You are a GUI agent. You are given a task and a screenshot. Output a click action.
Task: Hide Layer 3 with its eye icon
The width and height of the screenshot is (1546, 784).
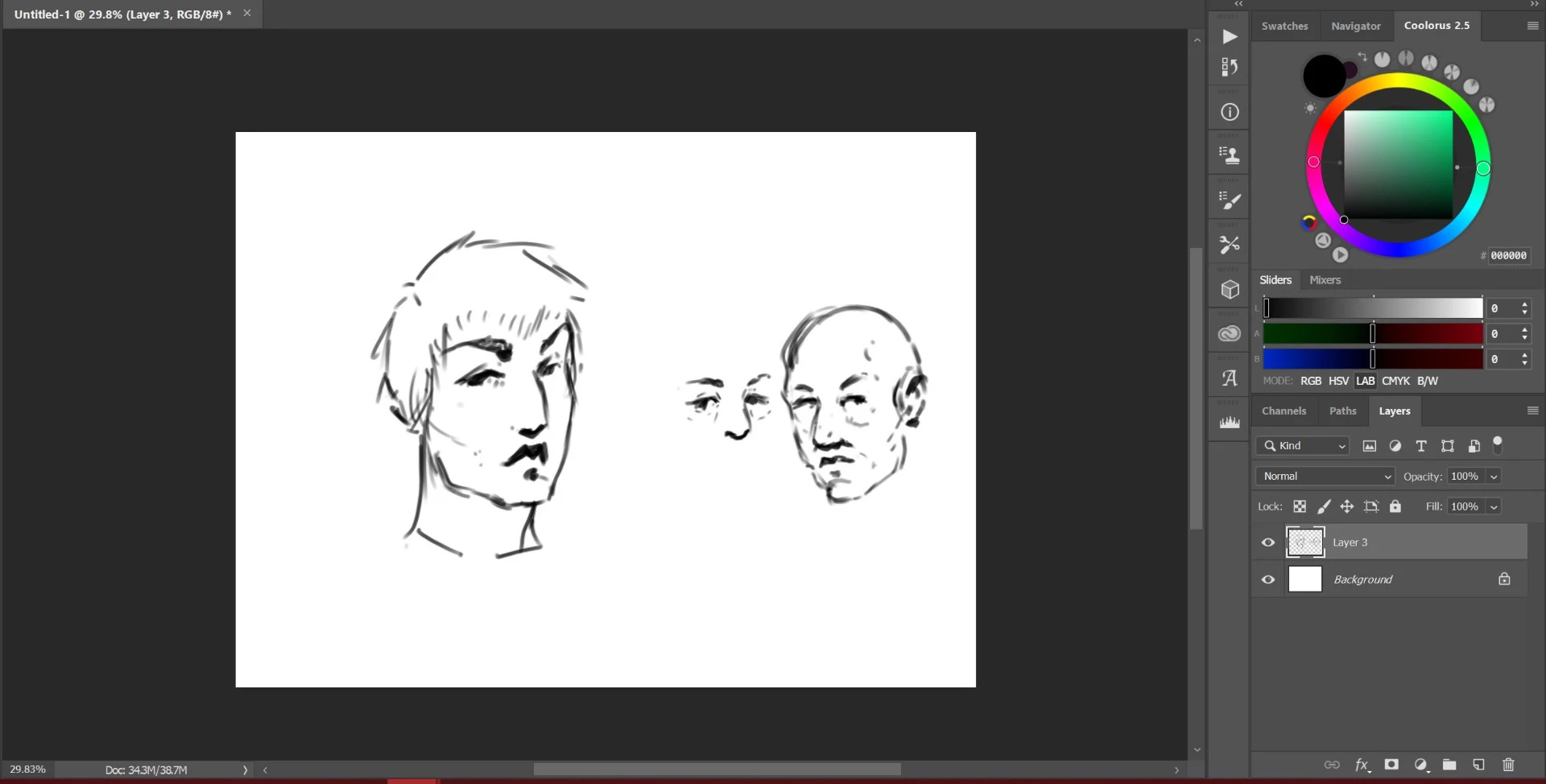[1268, 543]
